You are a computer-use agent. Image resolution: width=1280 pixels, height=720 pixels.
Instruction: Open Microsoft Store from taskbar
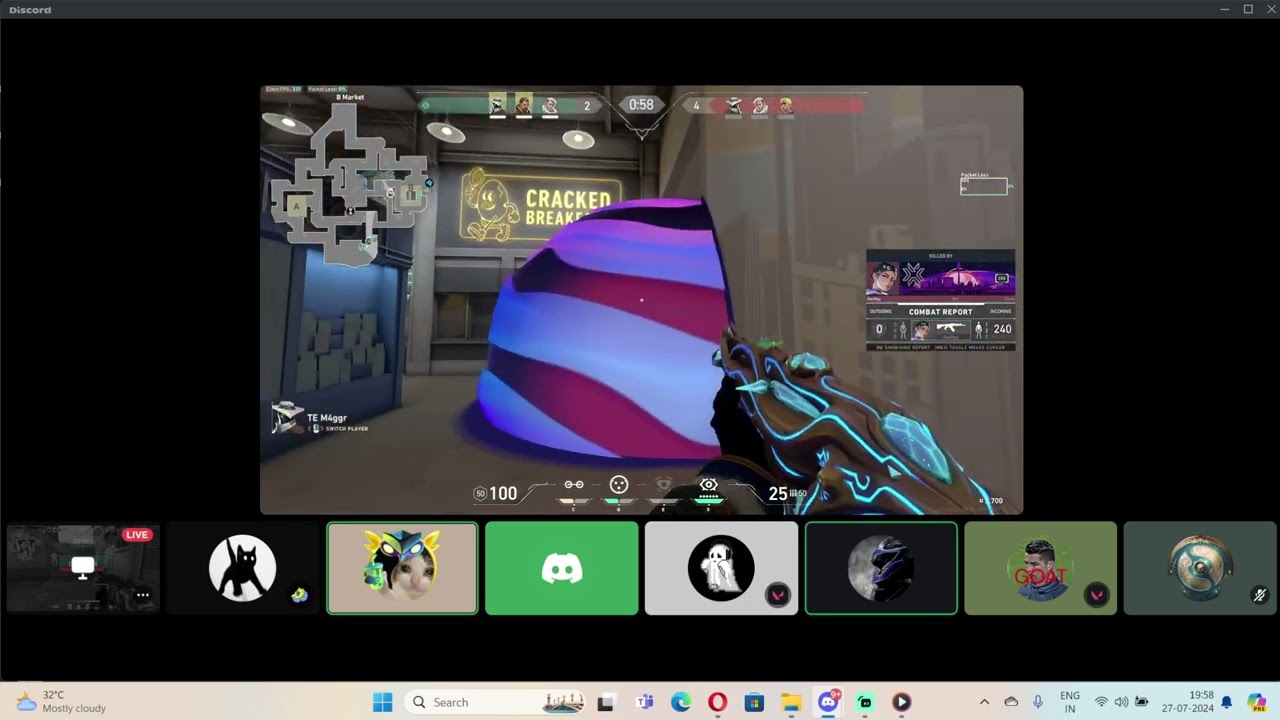click(x=754, y=702)
